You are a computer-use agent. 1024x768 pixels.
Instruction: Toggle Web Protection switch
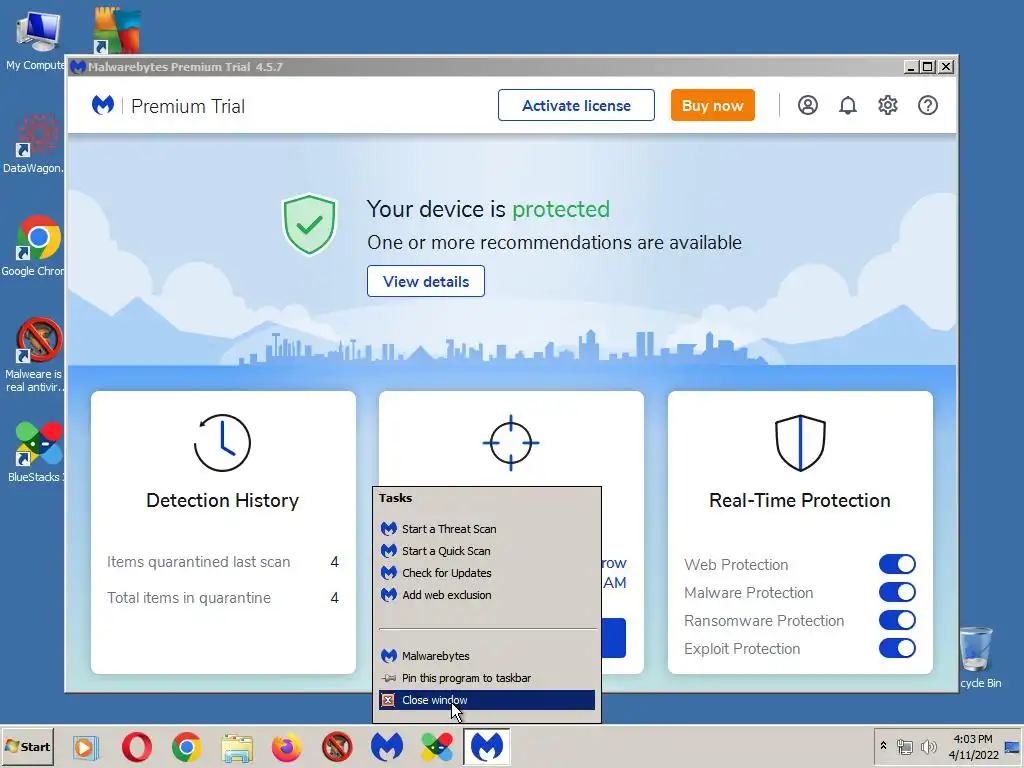(x=897, y=564)
